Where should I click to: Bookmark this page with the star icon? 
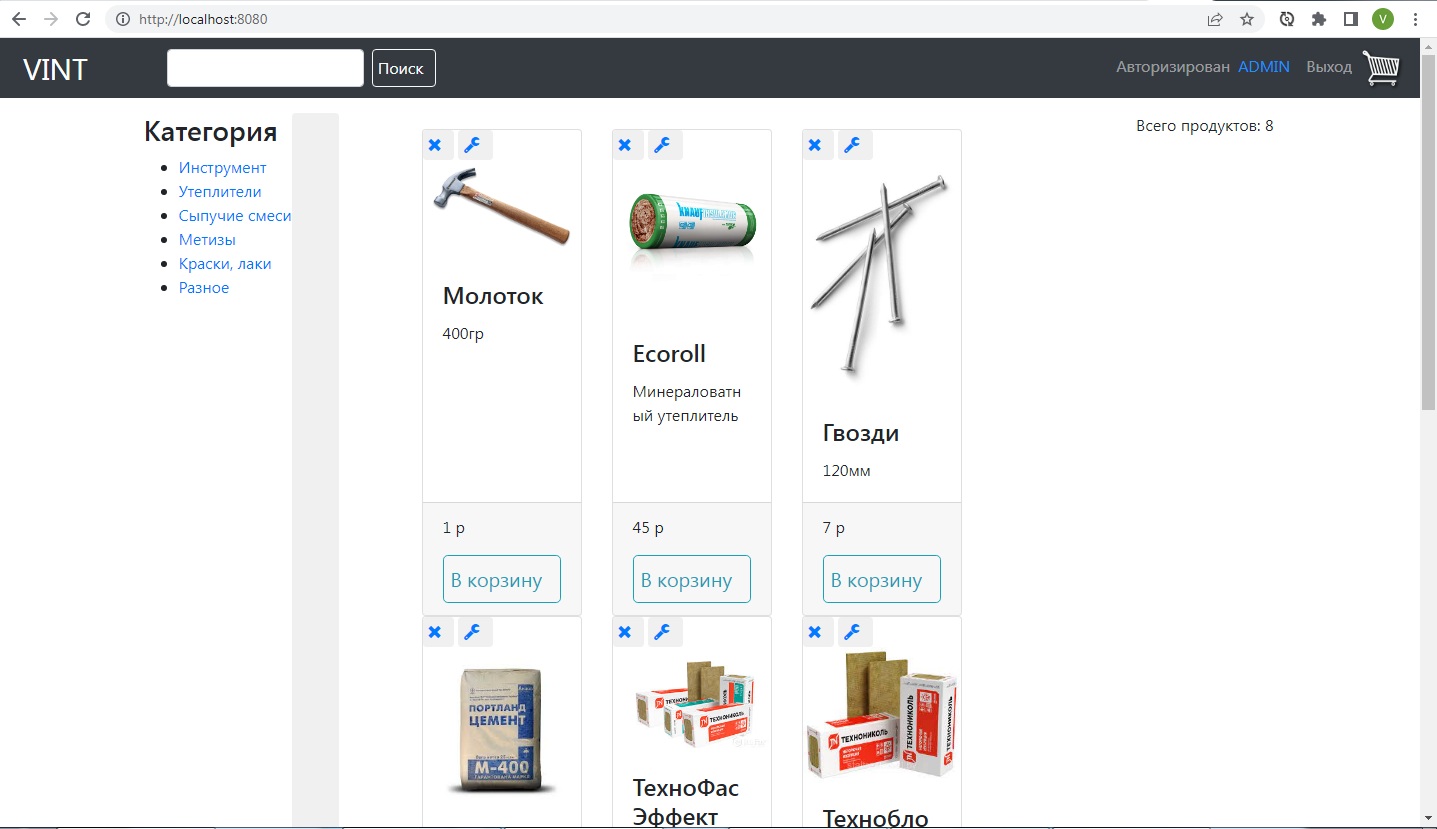click(x=1247, y=19)
